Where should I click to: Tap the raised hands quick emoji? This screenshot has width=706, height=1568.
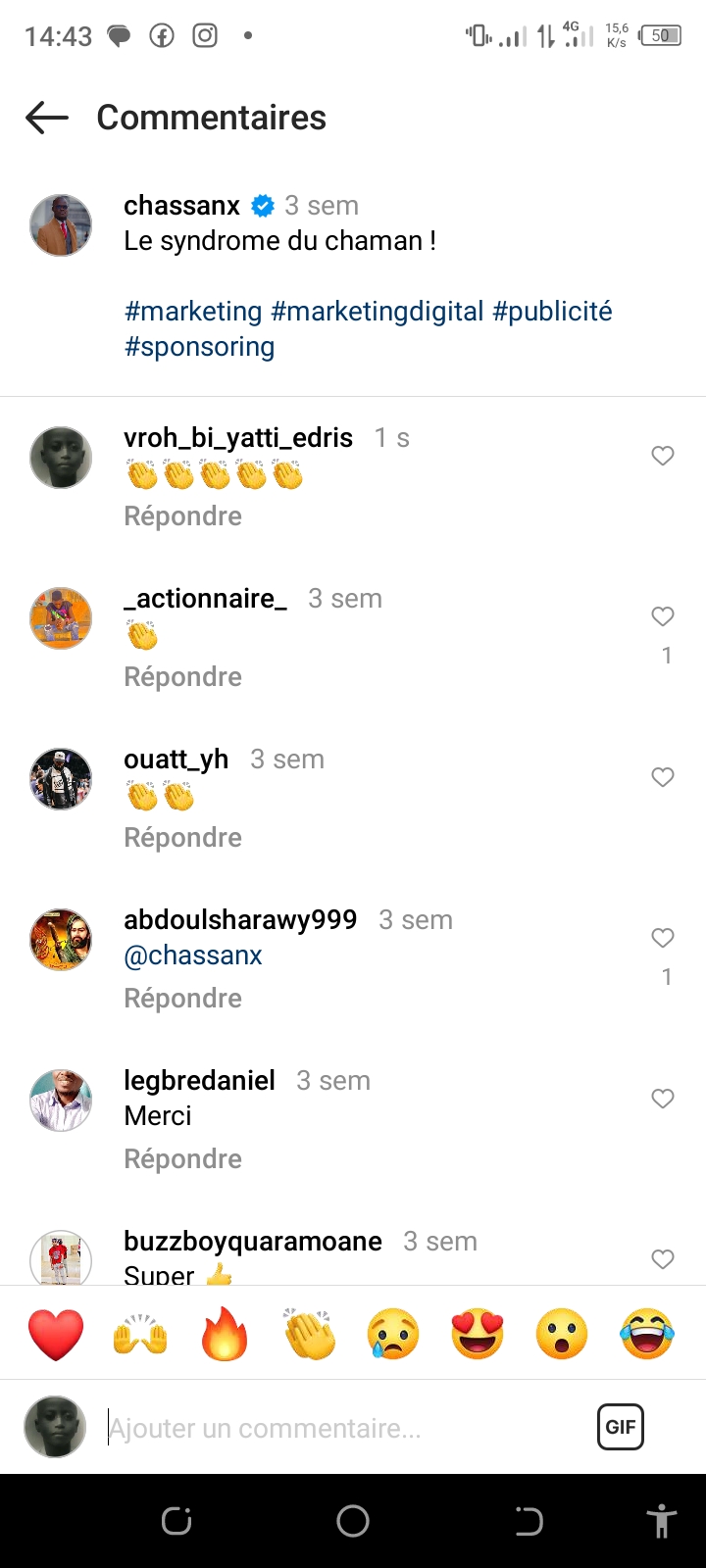[140, 1334]
